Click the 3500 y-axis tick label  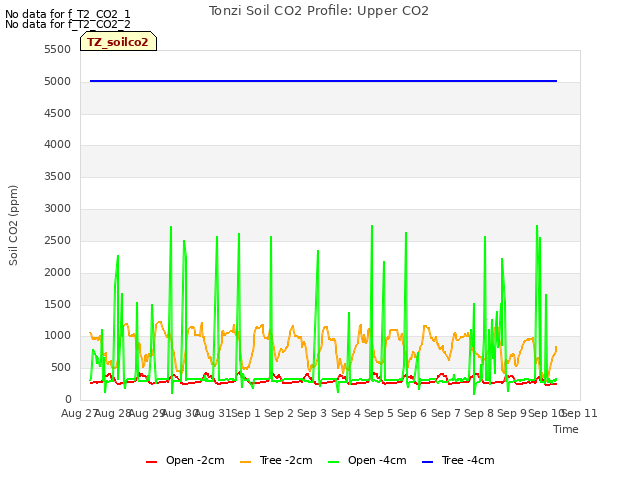58,177
